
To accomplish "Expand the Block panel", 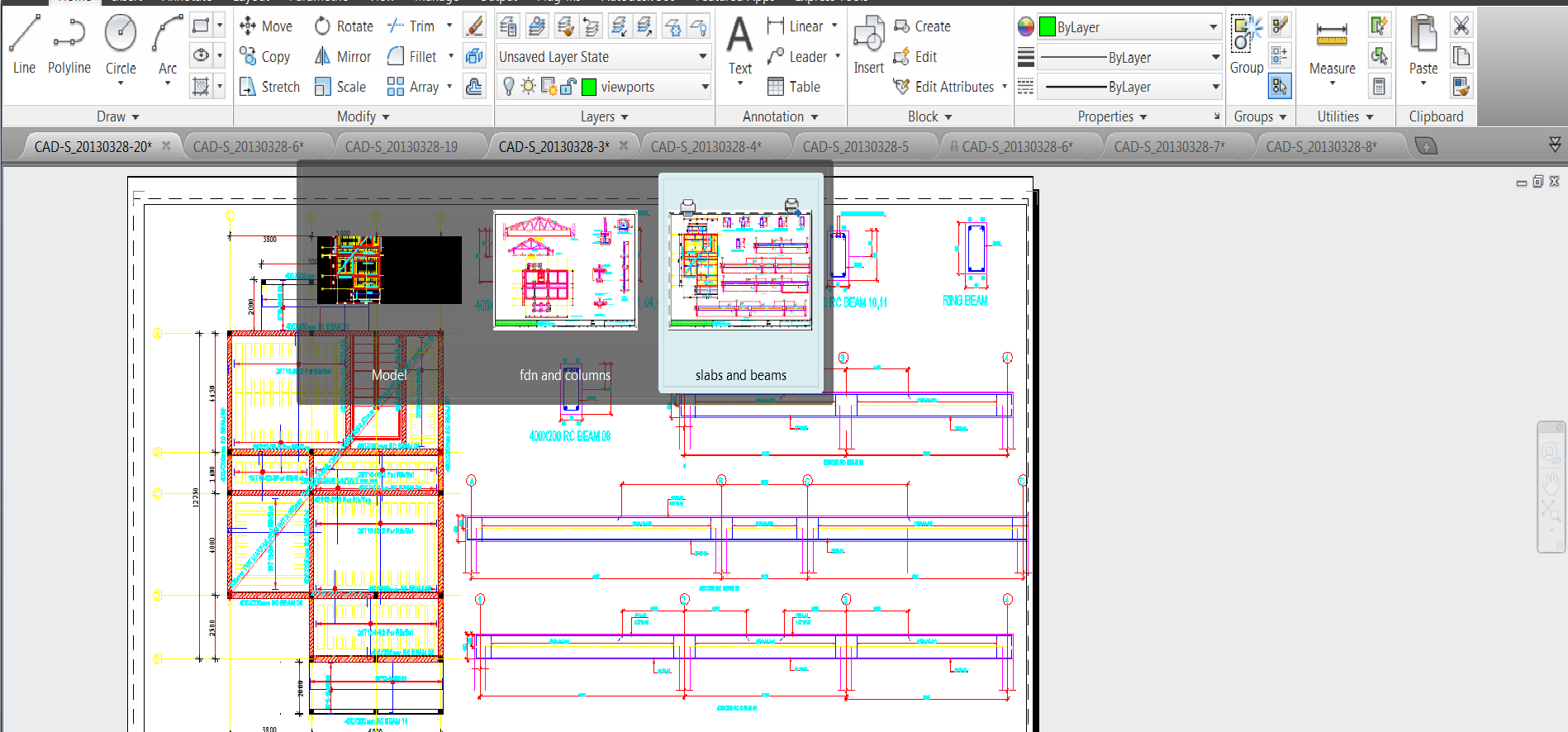I will click(x=929, y=116).
